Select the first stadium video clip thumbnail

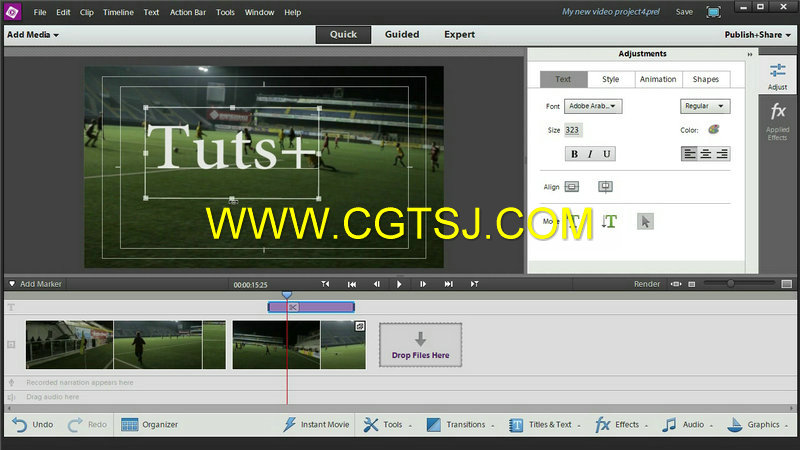[x=69, y=344]
